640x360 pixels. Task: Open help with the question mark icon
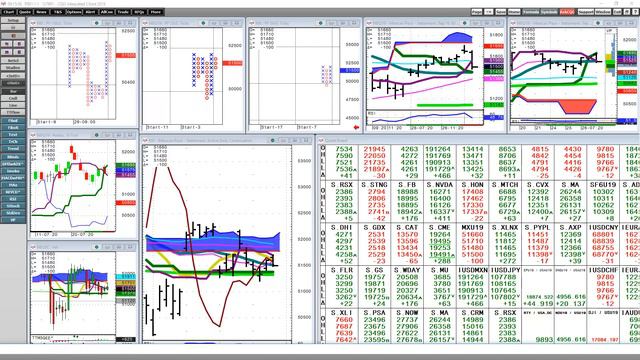point(635,12)
